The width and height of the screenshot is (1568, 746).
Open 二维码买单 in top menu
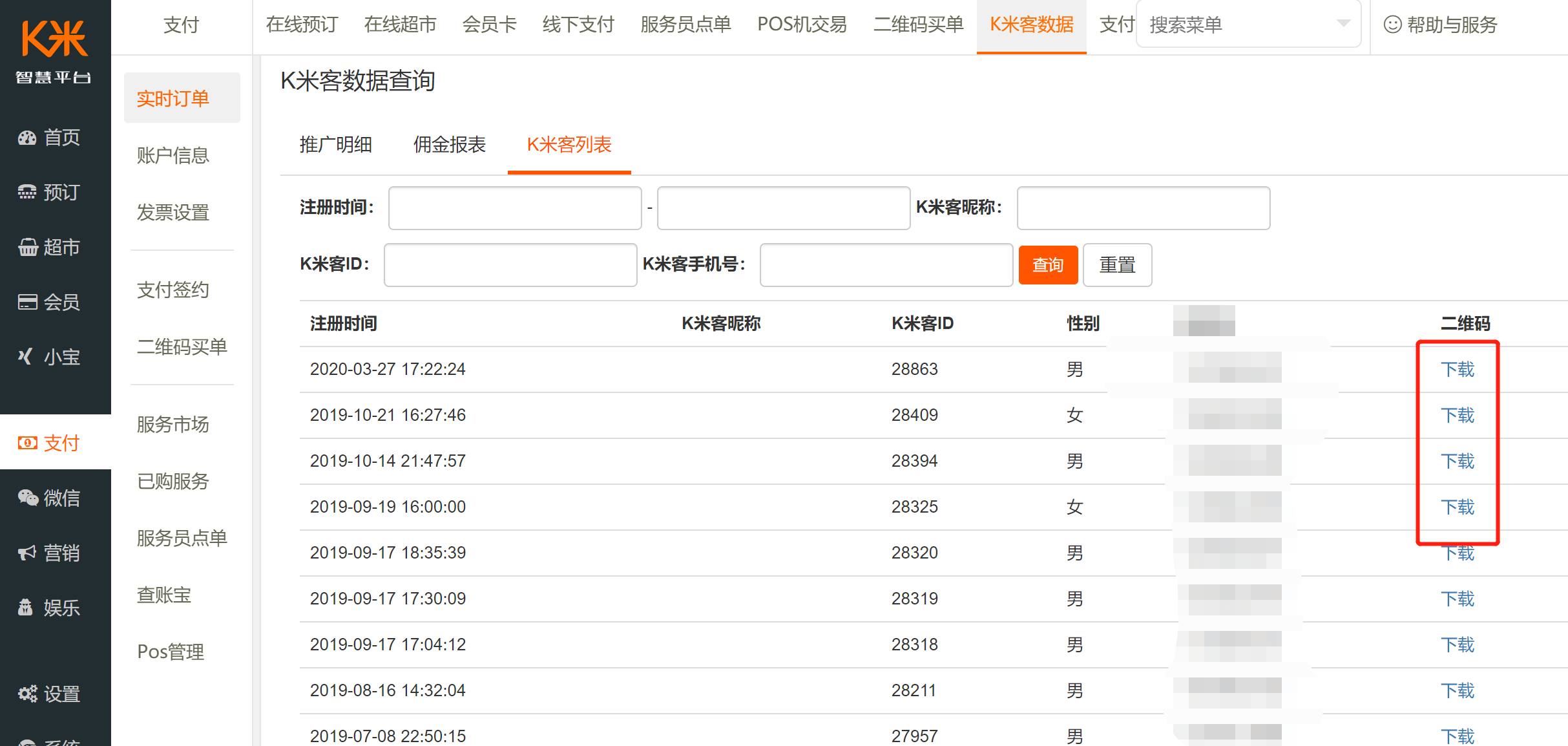tap(918, 25)
